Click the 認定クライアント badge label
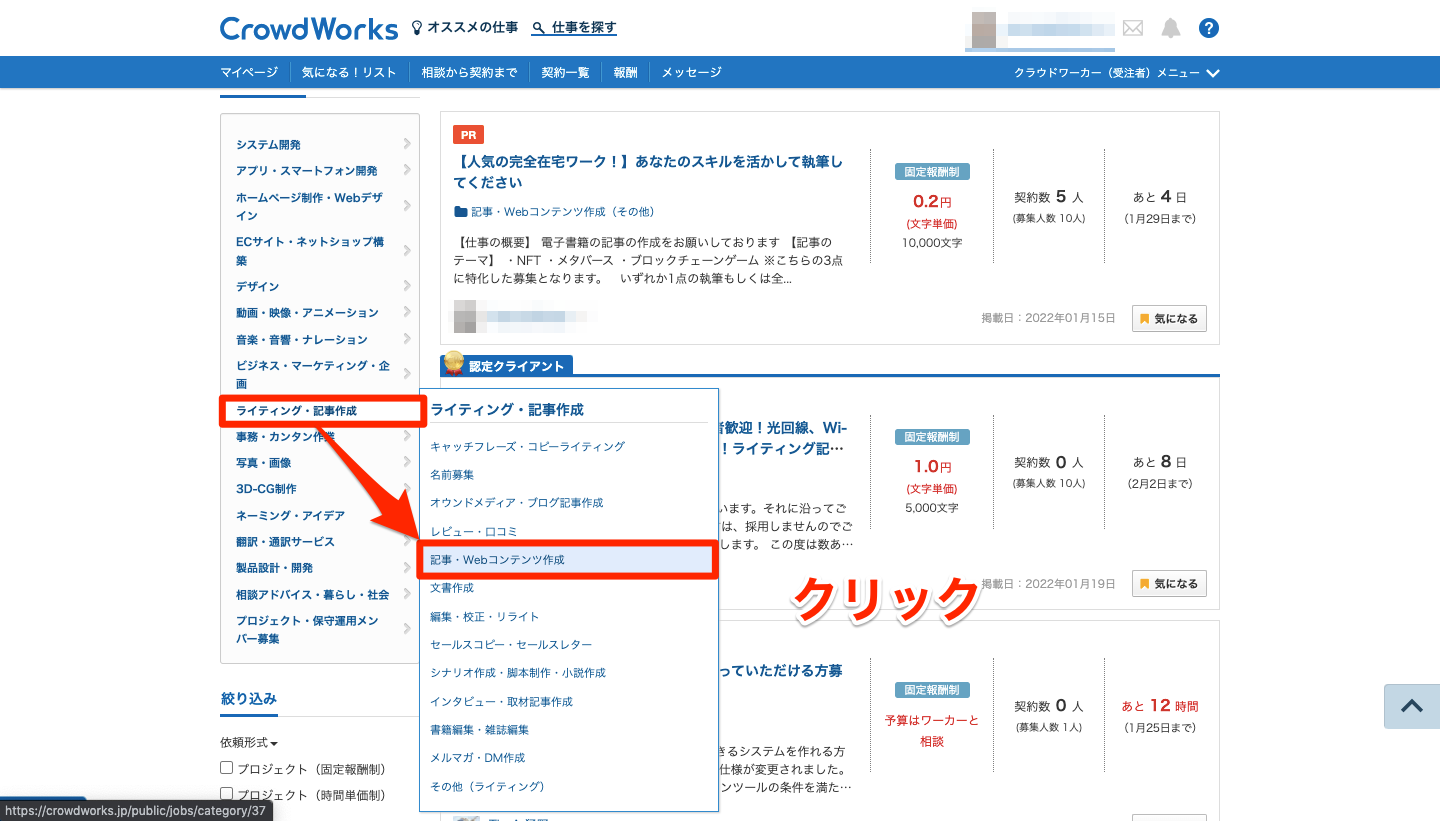The width and height of the screenshot is (1440, 821). coord(507,366)
